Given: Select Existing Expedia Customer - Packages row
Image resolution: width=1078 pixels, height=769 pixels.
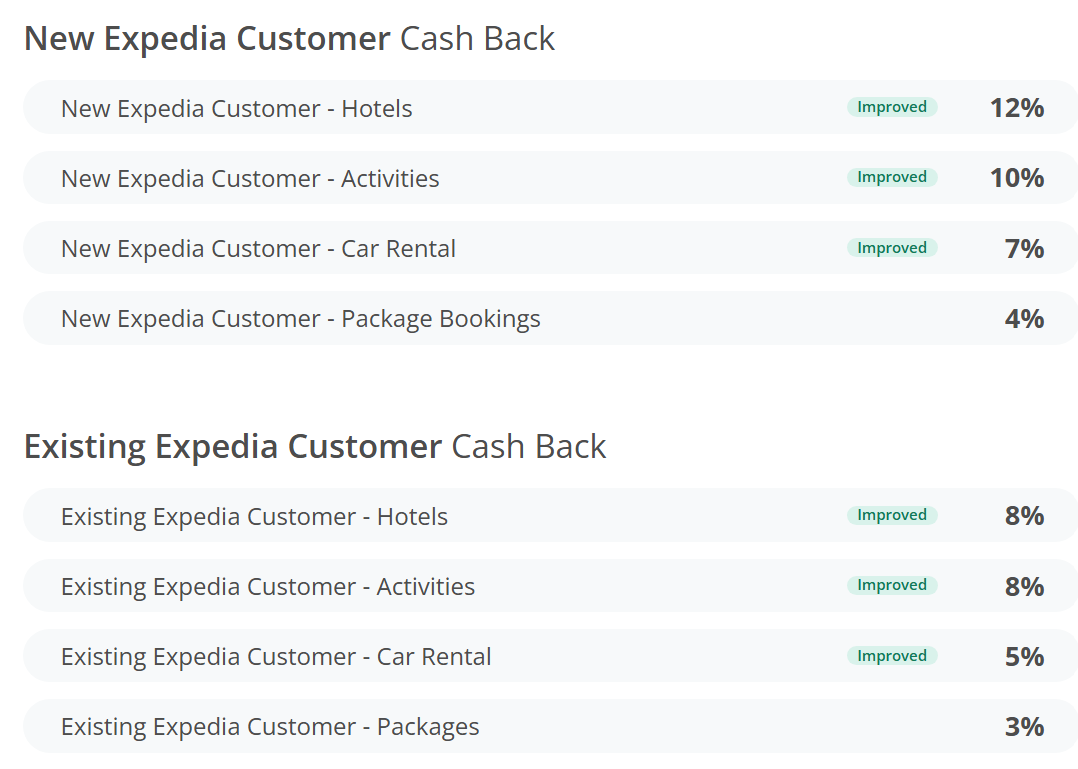Looking at the screenshot, I should (550, 726).
